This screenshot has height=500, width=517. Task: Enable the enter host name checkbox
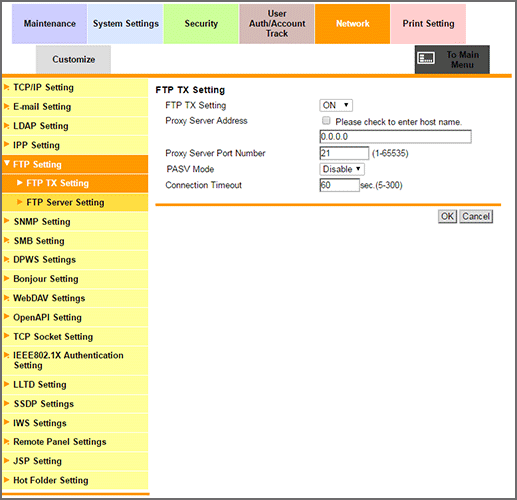coord(326,120)
